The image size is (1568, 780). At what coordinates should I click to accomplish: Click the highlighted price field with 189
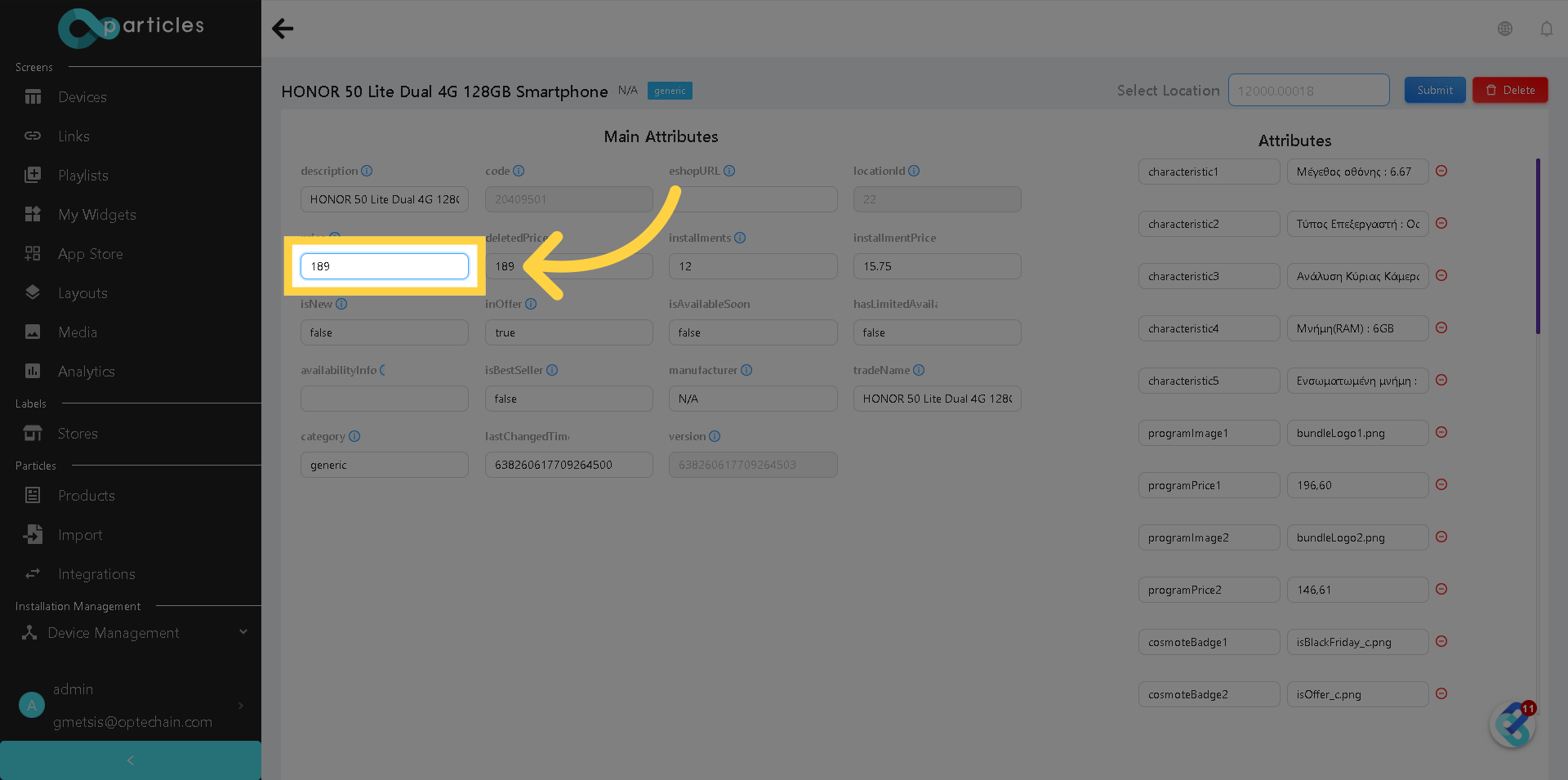tap(385, 266)
